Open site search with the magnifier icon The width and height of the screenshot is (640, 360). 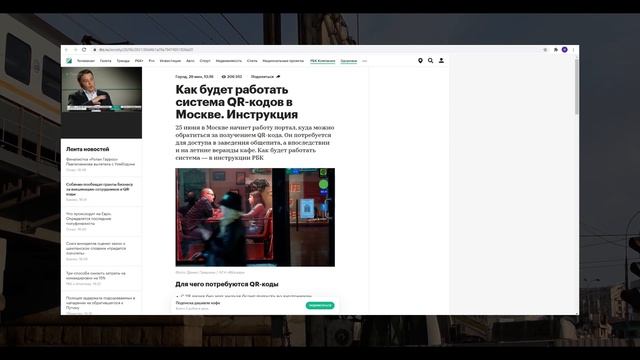(431, 61)
